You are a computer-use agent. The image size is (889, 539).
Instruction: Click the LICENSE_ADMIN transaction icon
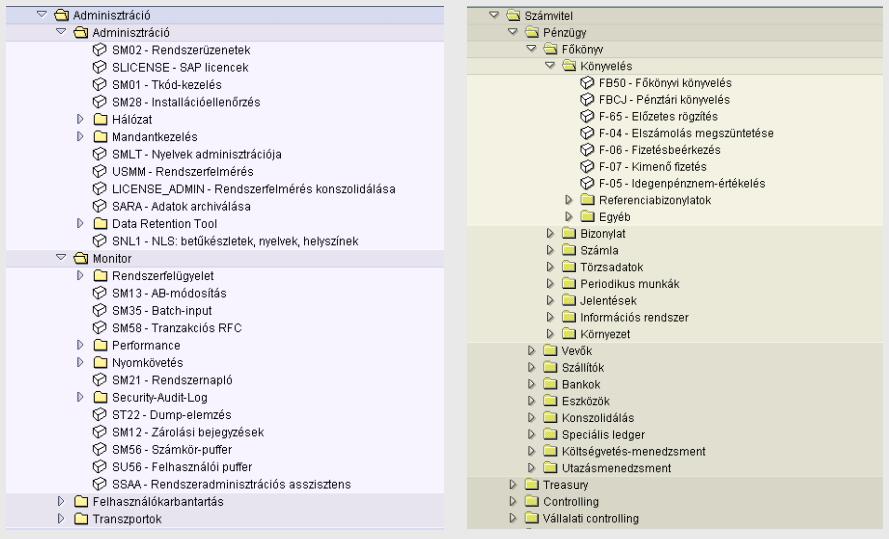pos(100,189)
